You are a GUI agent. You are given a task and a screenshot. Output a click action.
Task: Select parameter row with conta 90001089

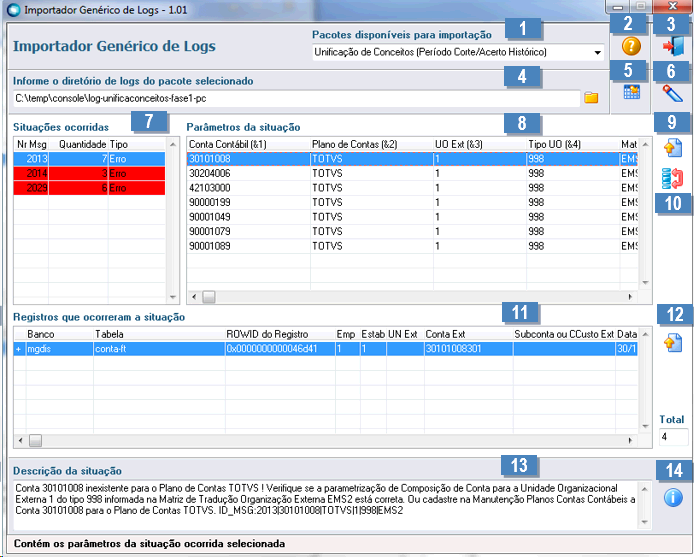(412, 246)
